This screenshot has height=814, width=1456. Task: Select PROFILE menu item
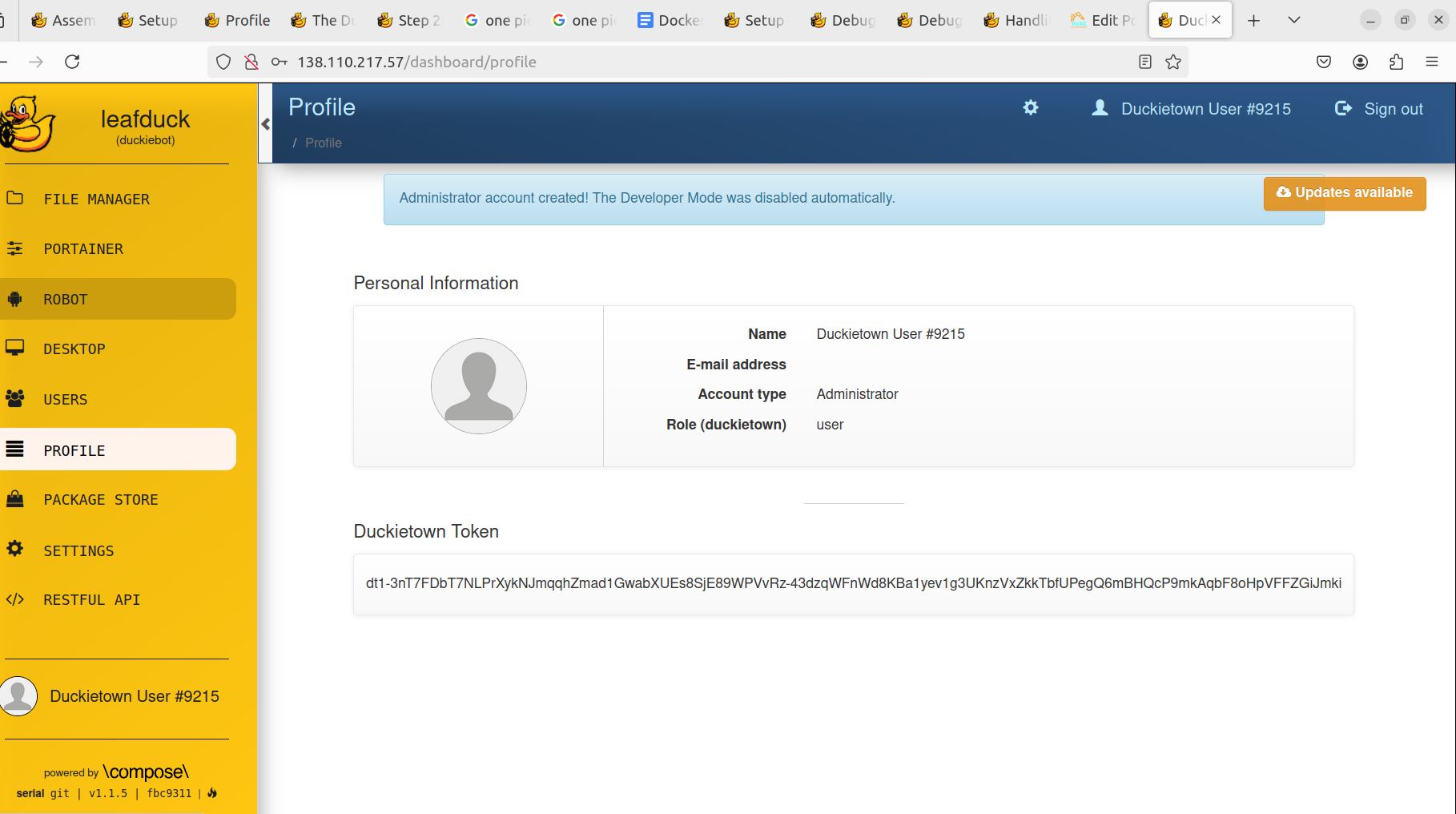(119, 449)
